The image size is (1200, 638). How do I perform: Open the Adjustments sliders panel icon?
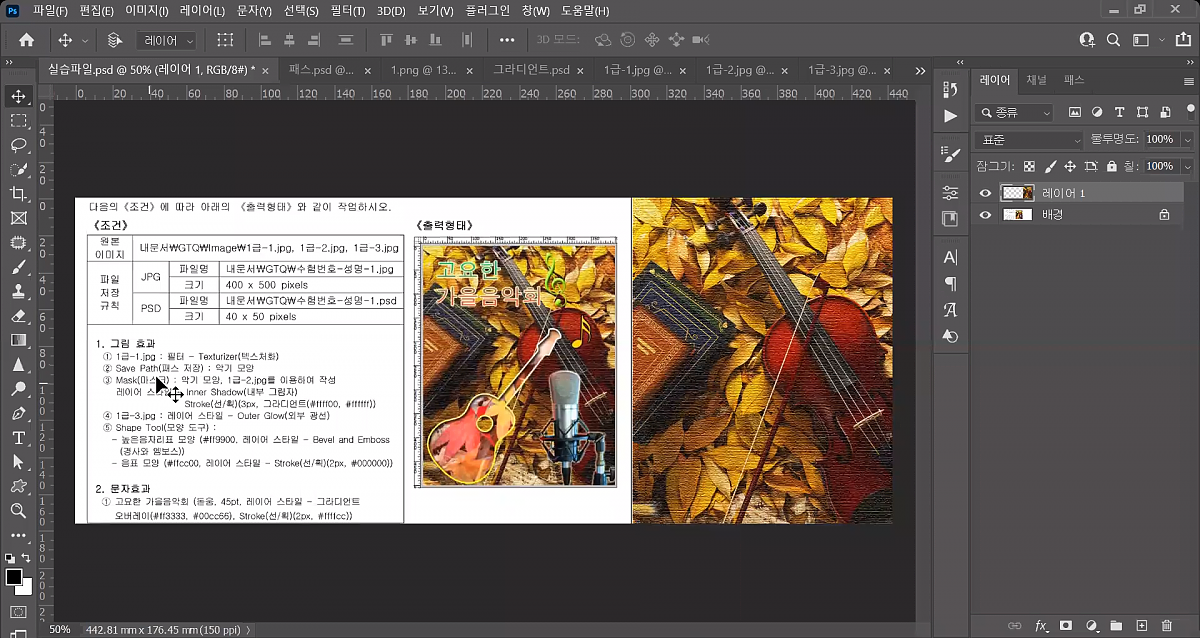pyautogui.click(x=950, y=192)
